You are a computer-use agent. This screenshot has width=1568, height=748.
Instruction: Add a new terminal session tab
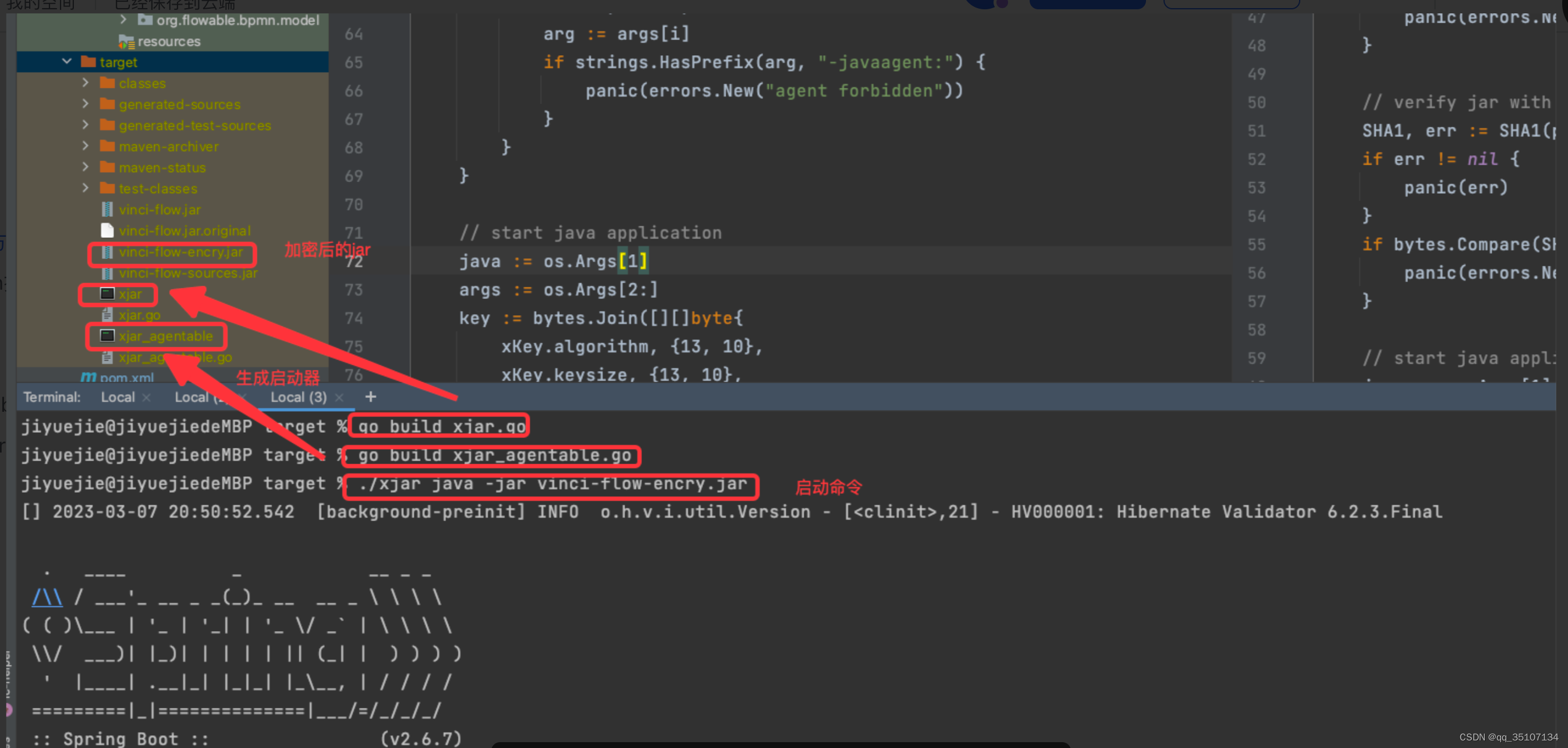pyautogui.click(x=370, y=397)
